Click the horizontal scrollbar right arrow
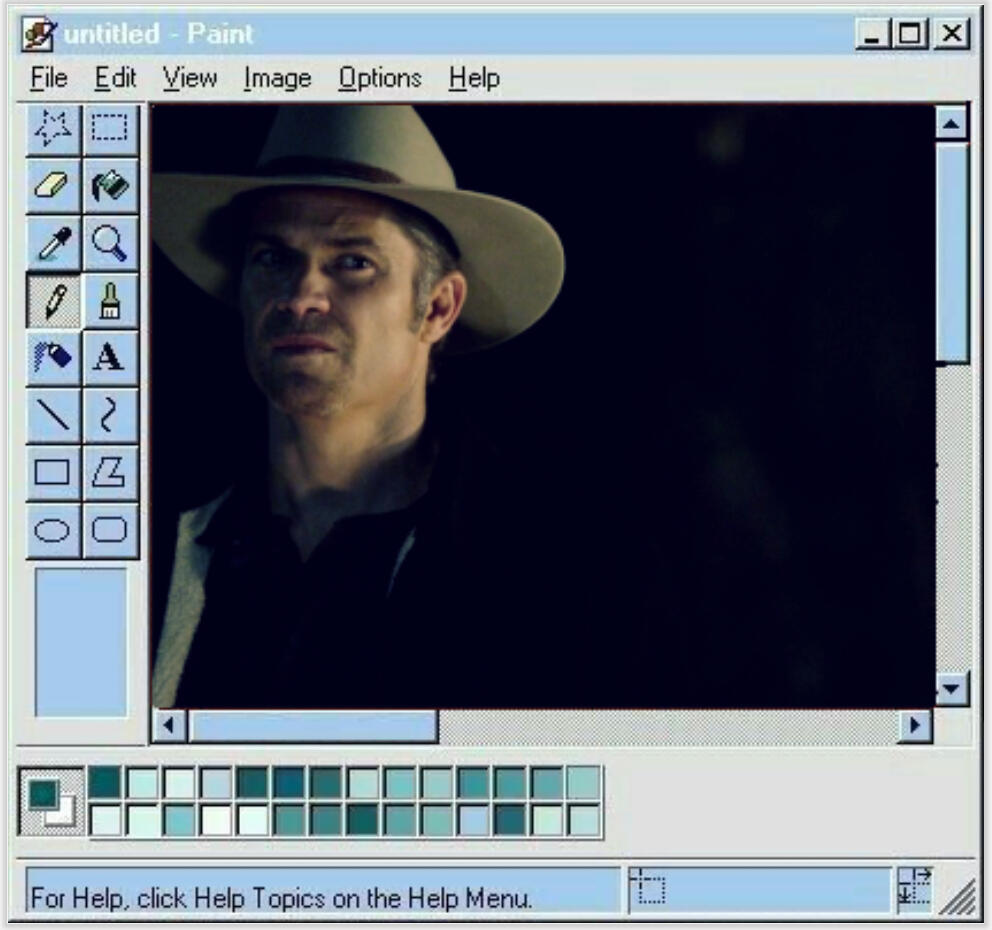 914,725
